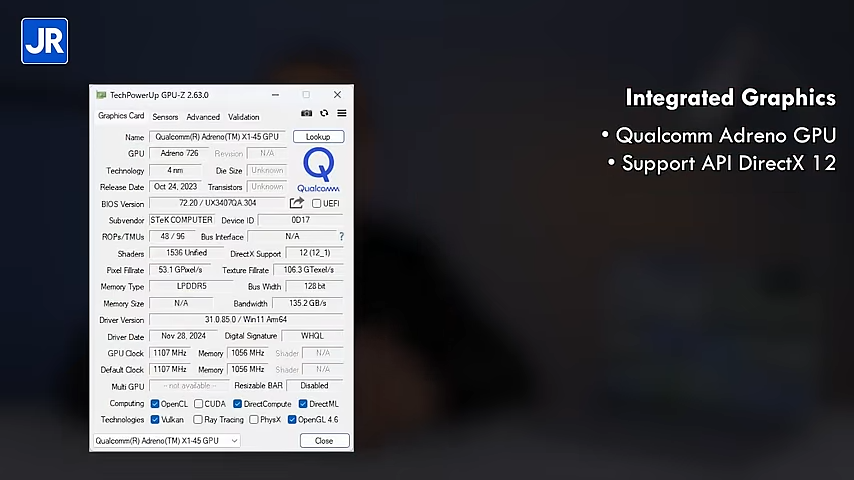Viewport: 854px width, 480px height.
Task: Click the Resizable BAR Disabled value
Action: (x=315, y=386)
